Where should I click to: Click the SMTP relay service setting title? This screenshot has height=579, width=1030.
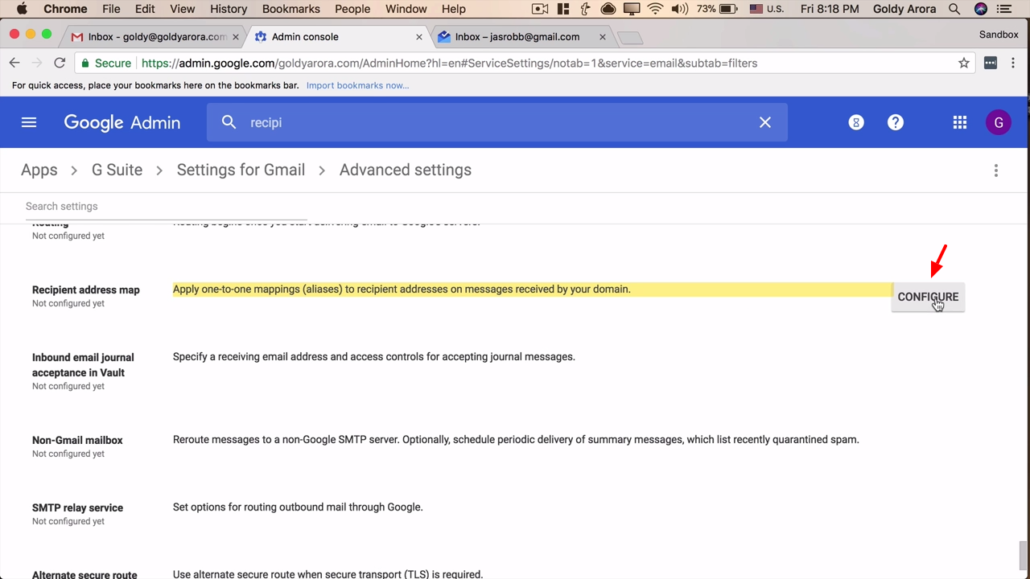[78, 508]
